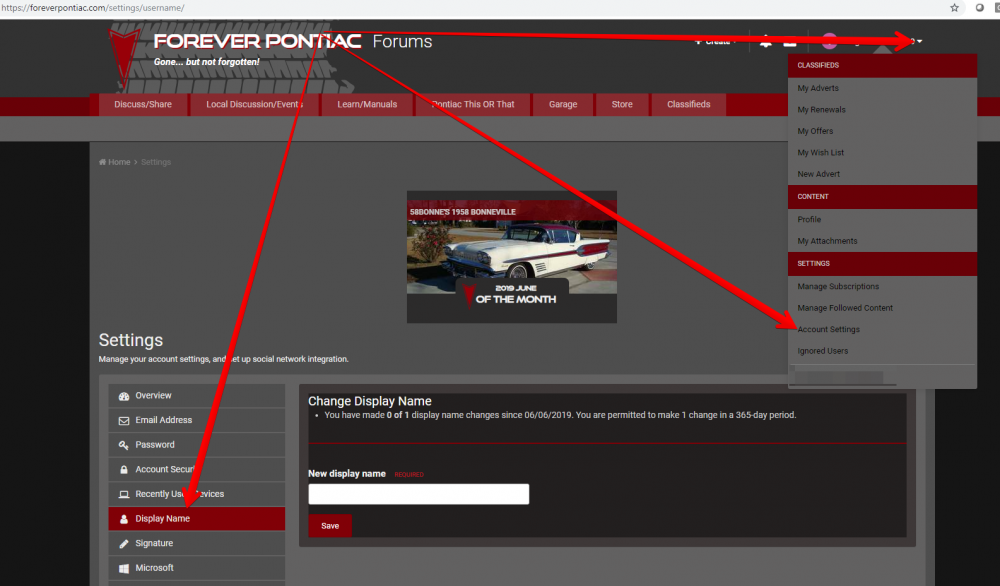This screenshot has width=1000, height=586.
Task: Click the Forever Pontiac site title
Action: pyautogui.click(x=257, y=41)
